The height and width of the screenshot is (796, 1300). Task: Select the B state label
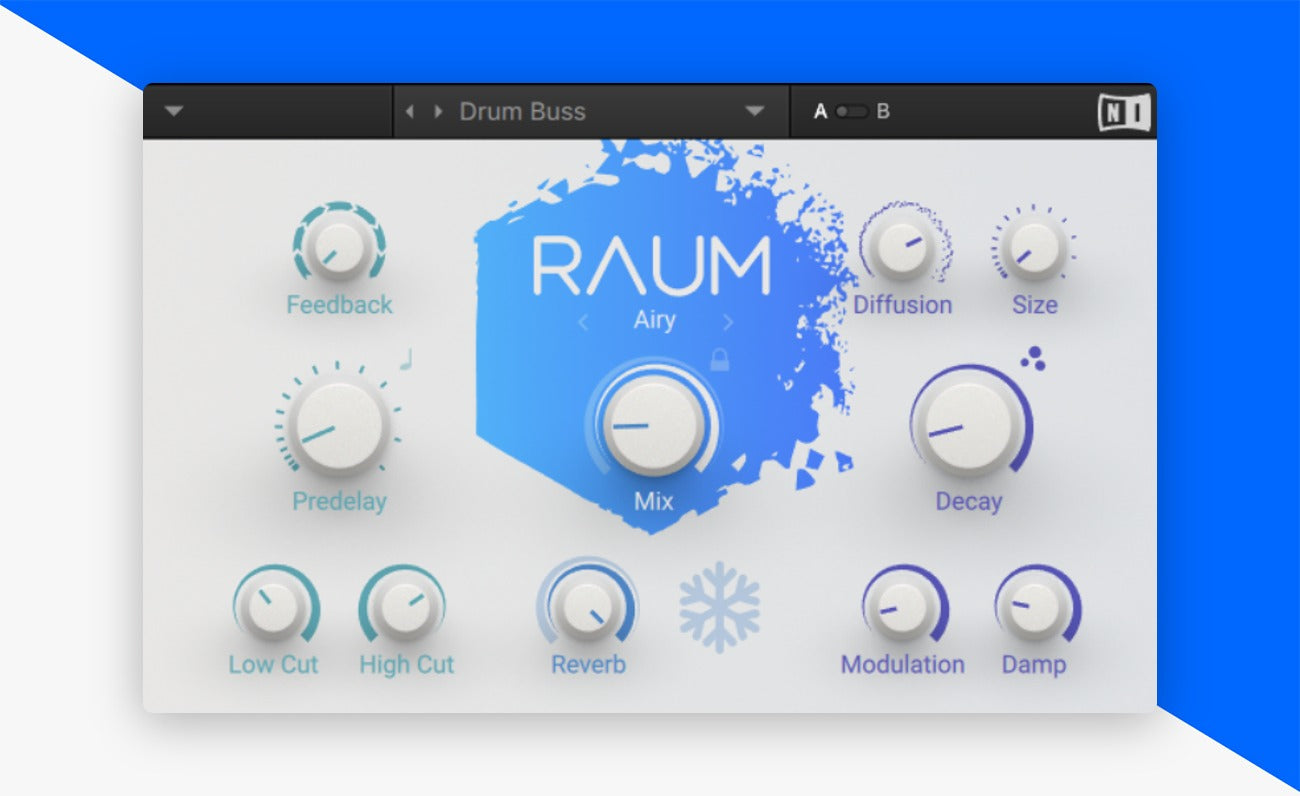coord(883,111)
